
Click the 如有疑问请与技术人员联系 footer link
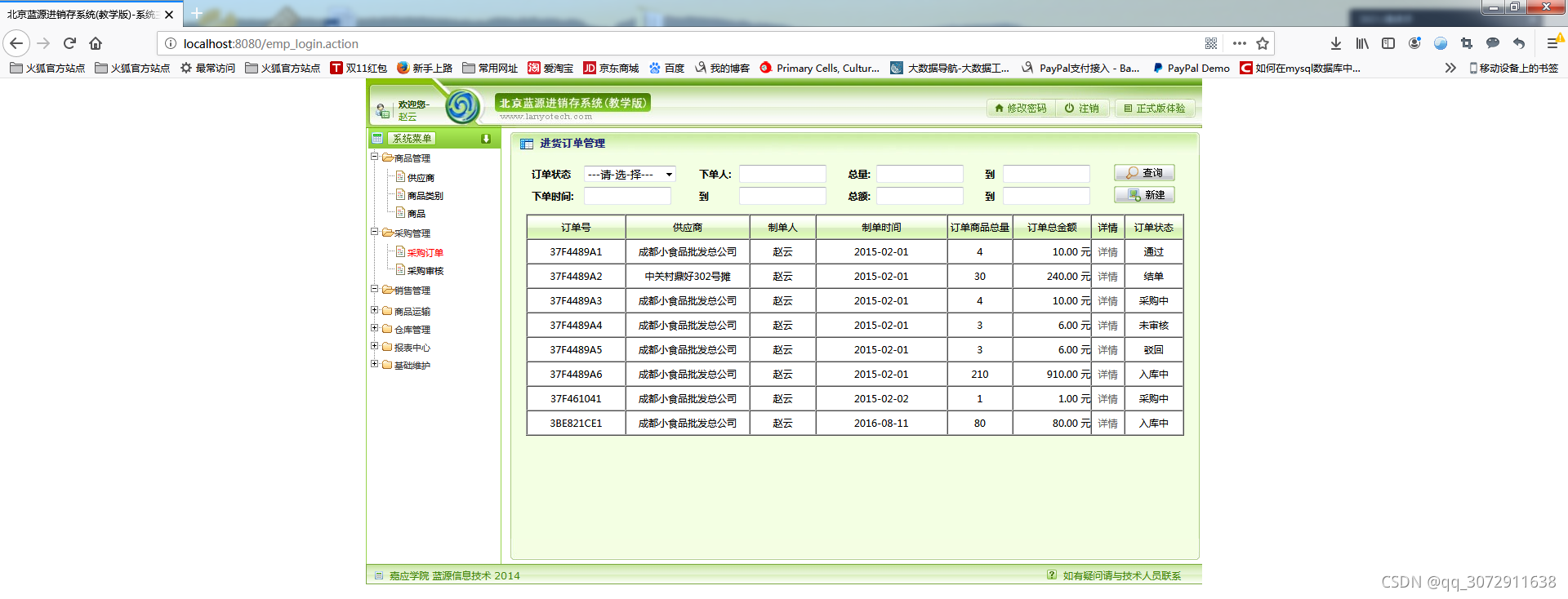coord(1121,575)
